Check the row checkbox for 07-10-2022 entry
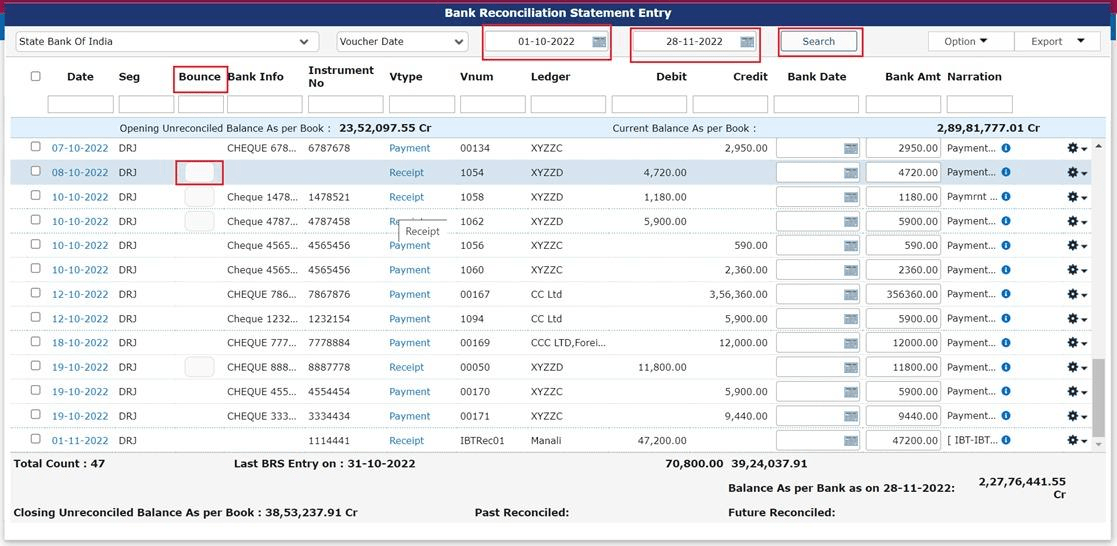1117x546 pixels. point(36,147)
